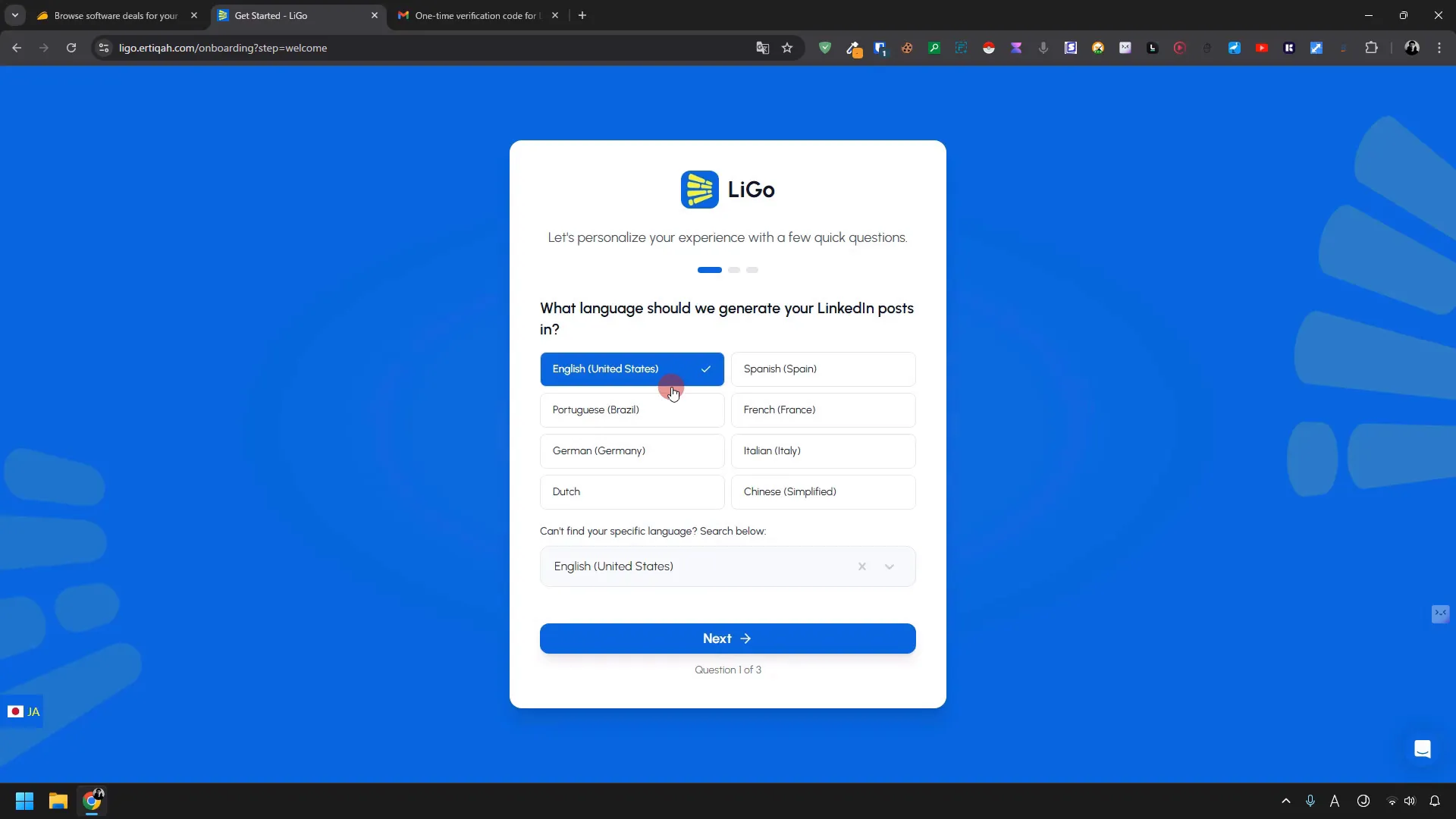The height and width of the screenshot is (819, 1456).
Task: Choose Chinese (Simplified) language option
Action: [823, 491]
